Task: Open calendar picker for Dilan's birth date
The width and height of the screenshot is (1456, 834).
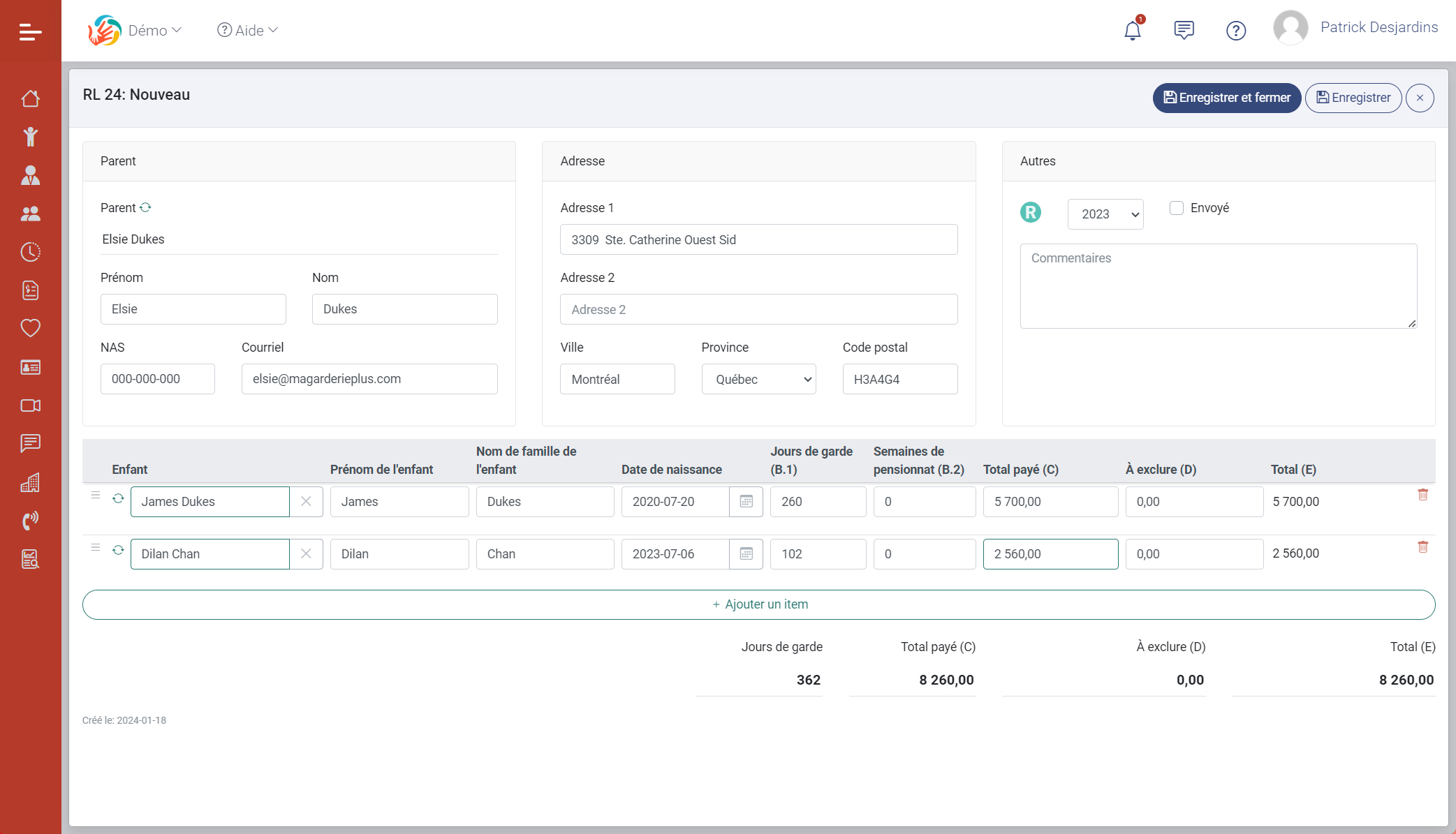Action: [746, 554]
